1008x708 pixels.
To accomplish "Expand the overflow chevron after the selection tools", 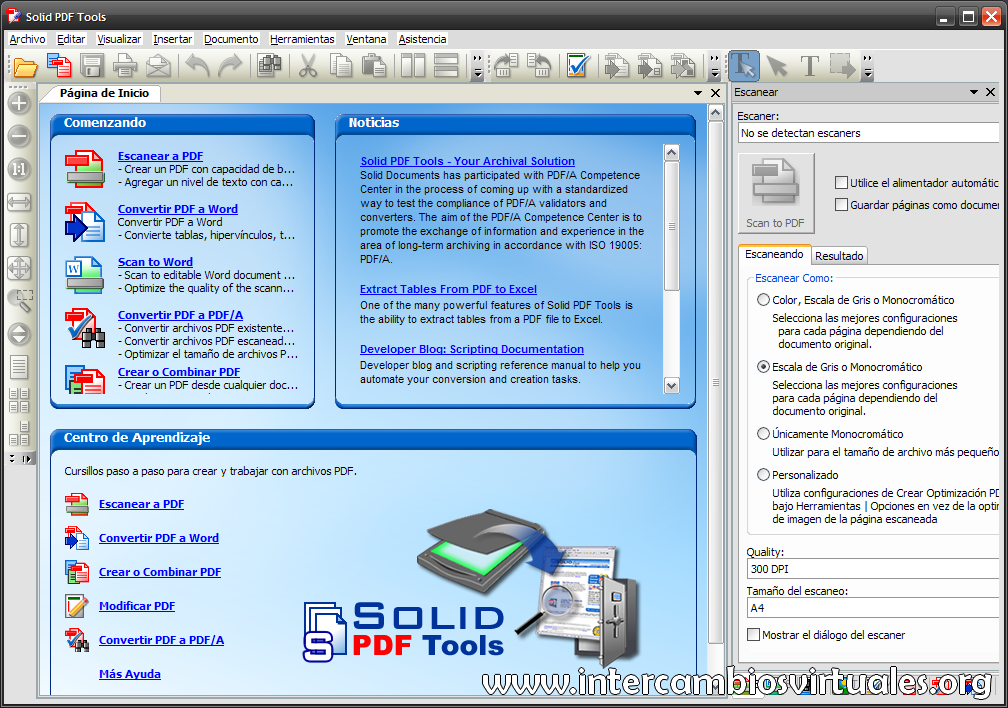I will tap(868, 66).
